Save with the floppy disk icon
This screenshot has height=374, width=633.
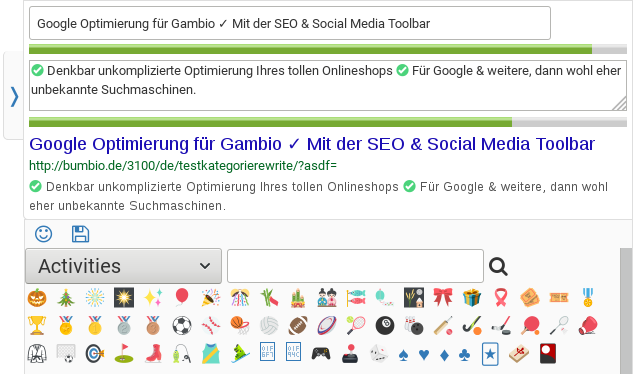80,234
